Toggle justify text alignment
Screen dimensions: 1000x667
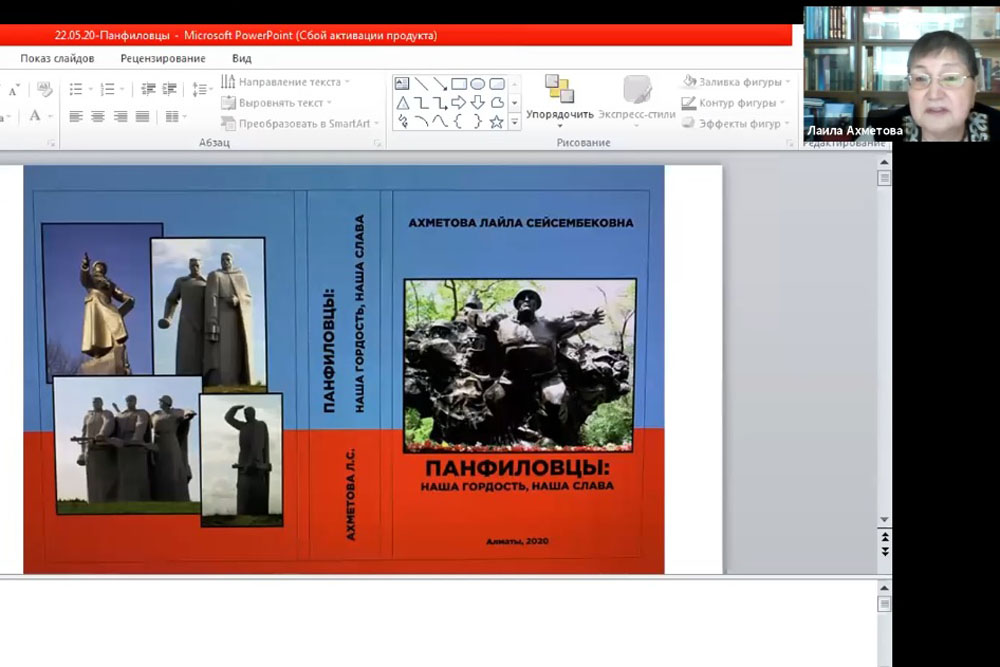(143, 117)
